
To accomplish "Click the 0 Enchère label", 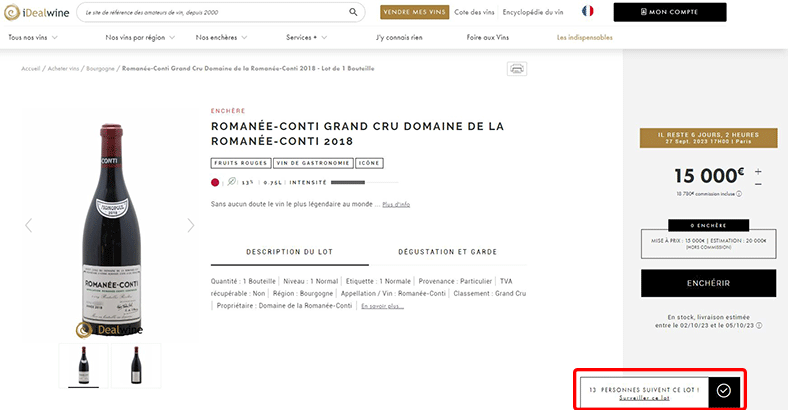I will (x=709, y=225).
